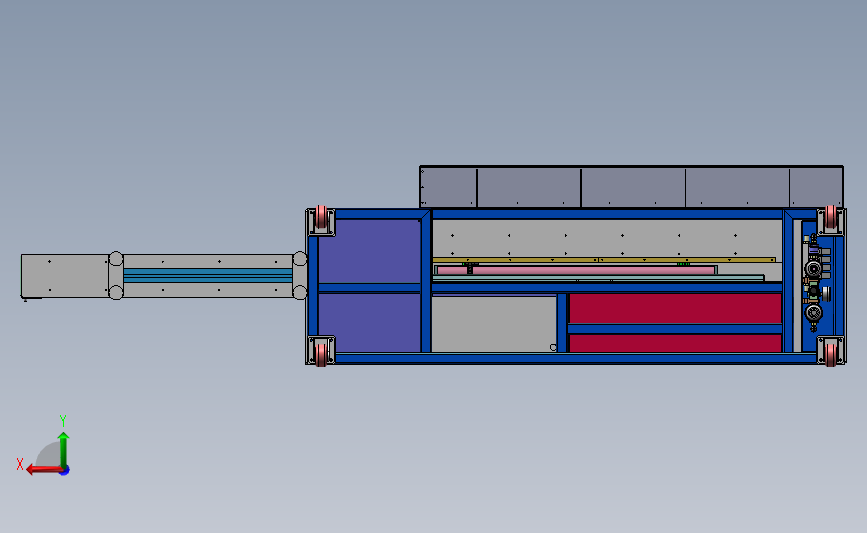Select the dark gray cover above the frame
This screenshot has height=533, width=867.
tap(631, 187)
